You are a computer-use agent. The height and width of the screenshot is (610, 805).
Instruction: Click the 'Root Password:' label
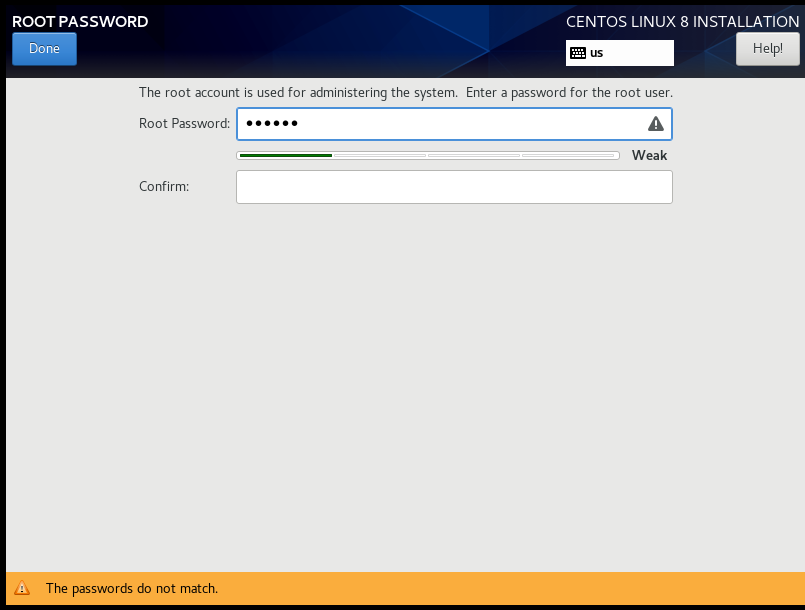click(x=184, y=124)
